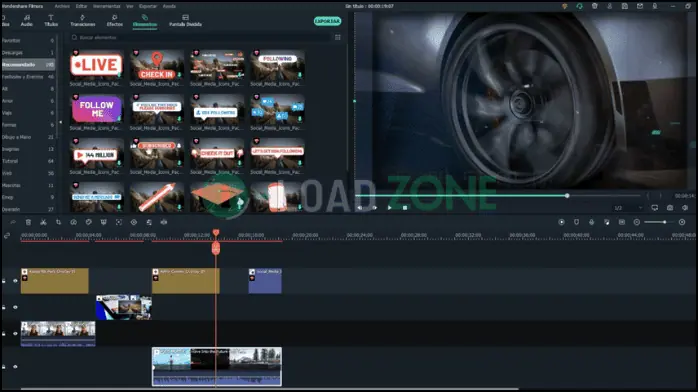Click the audio waveform icon in timeline toolbar
This screenshot has width=698, height=392.
164,222
